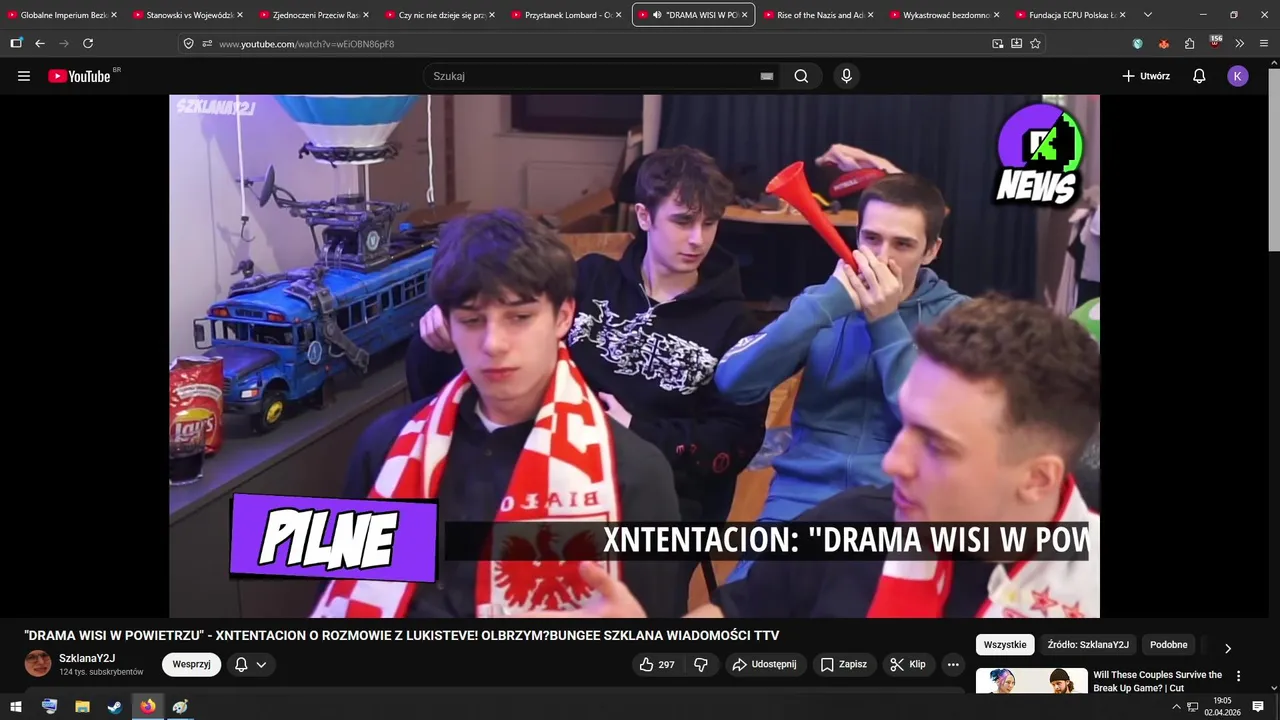The width and height of the screenshot is (1280, 720).
Task: Open options for Break Up Game suggested video
Action: coord(1238,676)
